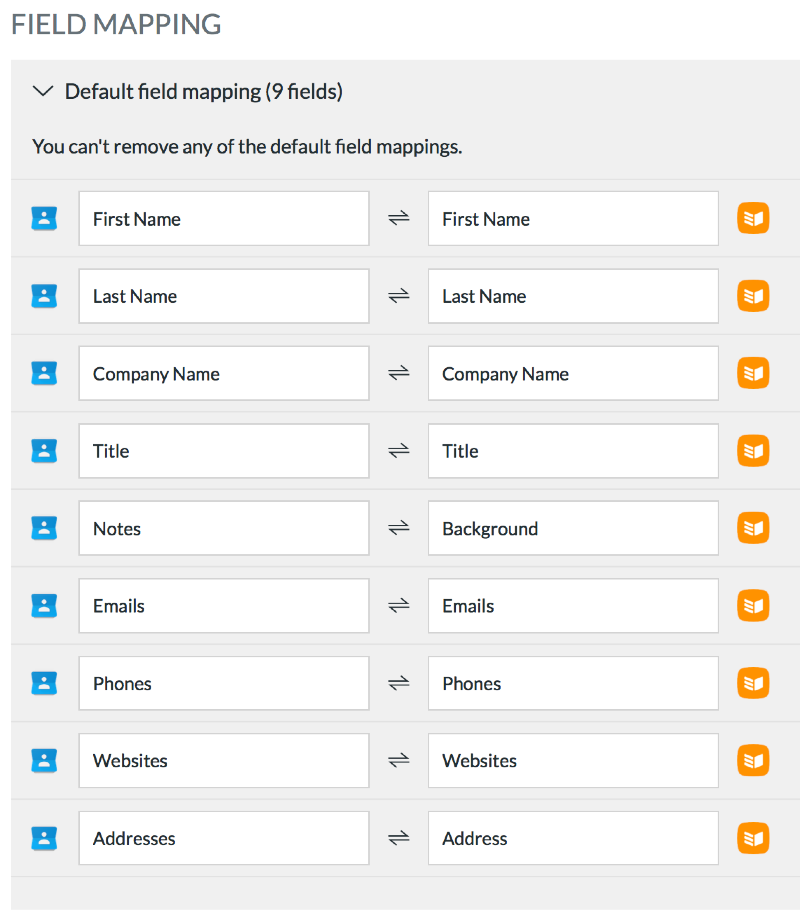Select the left First Name field
This screenshot has height=917, width=800.
click(224, 218)
